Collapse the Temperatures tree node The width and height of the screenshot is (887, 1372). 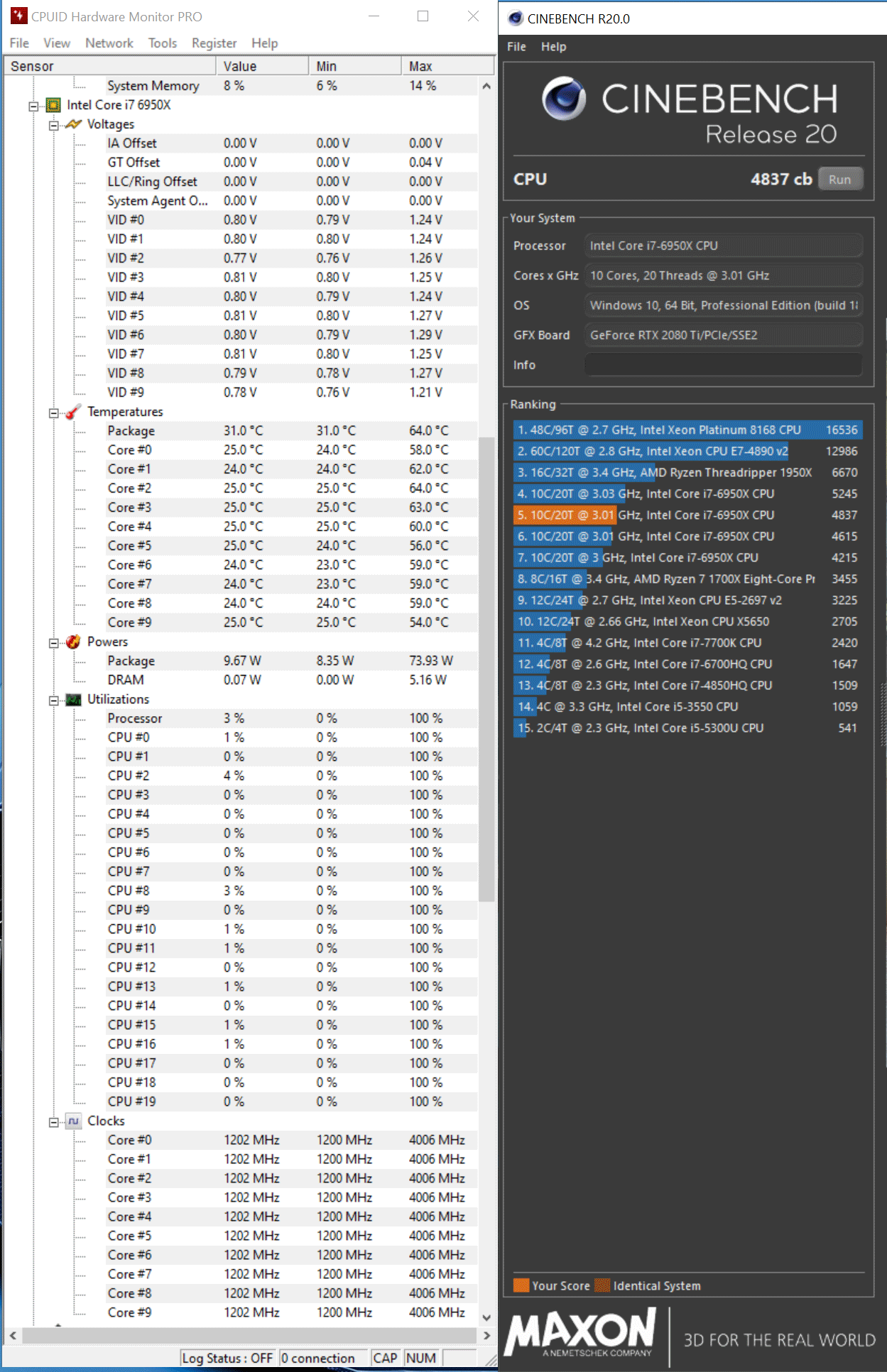click(x=53, y=413)
